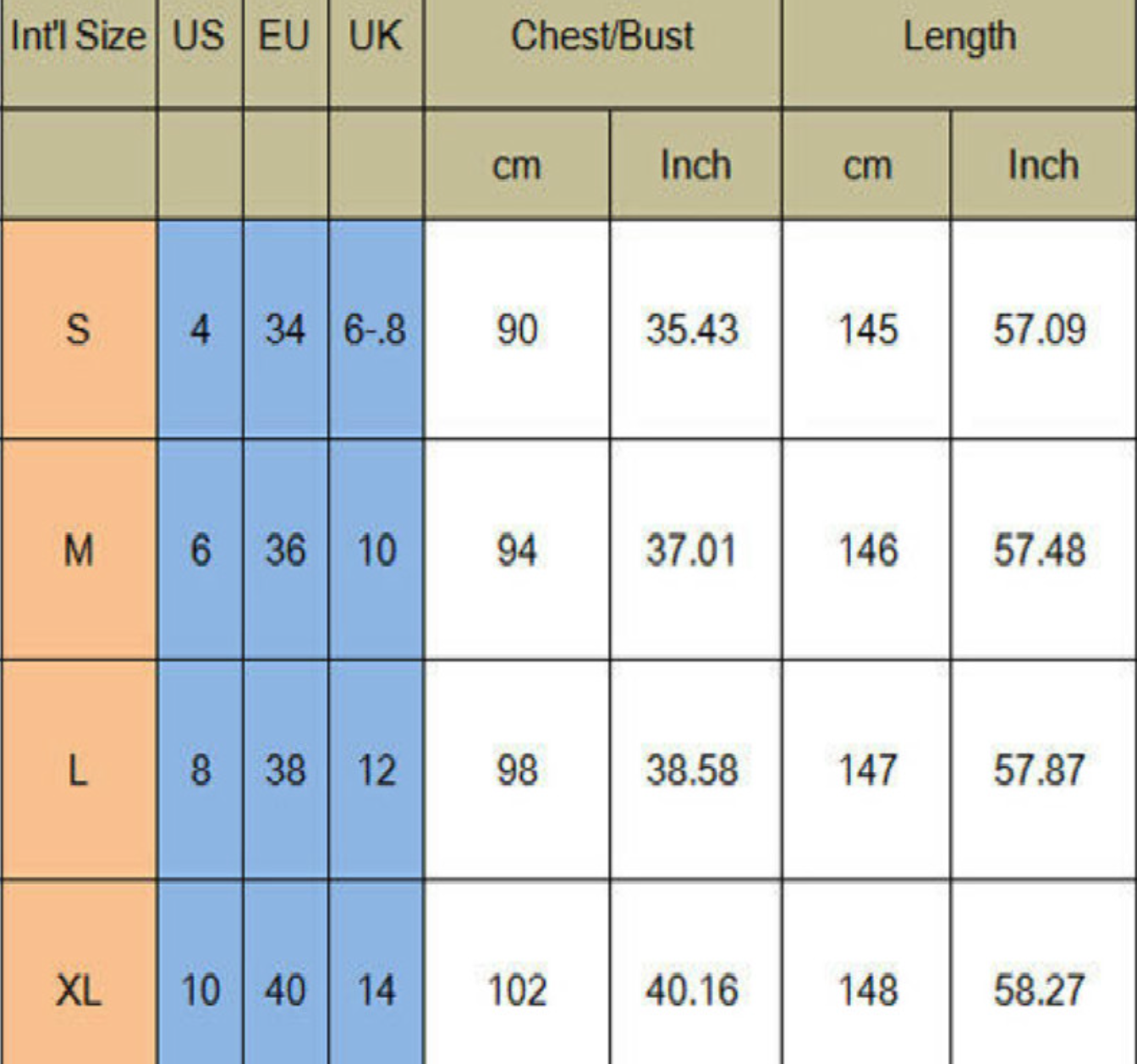Select the 94 cm chest value
This screenshot has width=1137, height=1064.
tap(516, 551)
